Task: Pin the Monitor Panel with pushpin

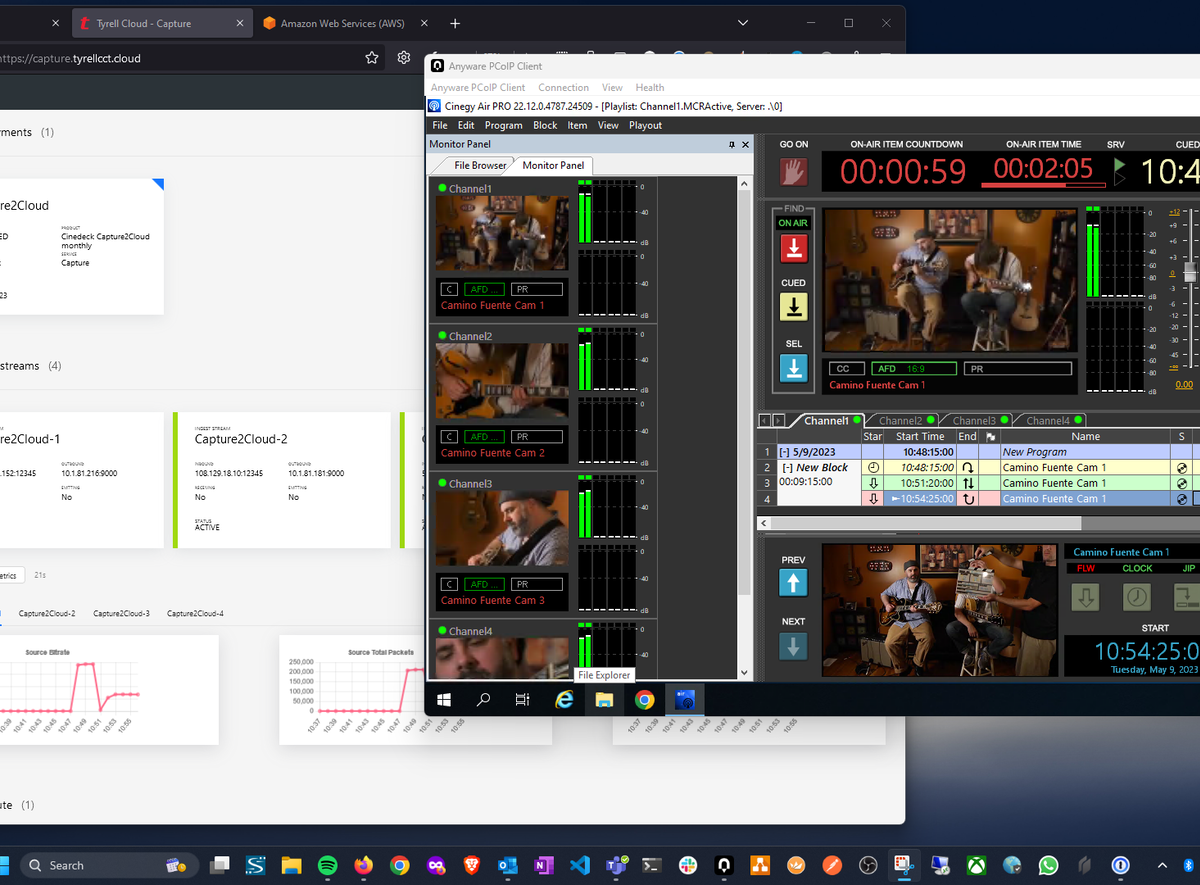Action: tap(732, 145)
